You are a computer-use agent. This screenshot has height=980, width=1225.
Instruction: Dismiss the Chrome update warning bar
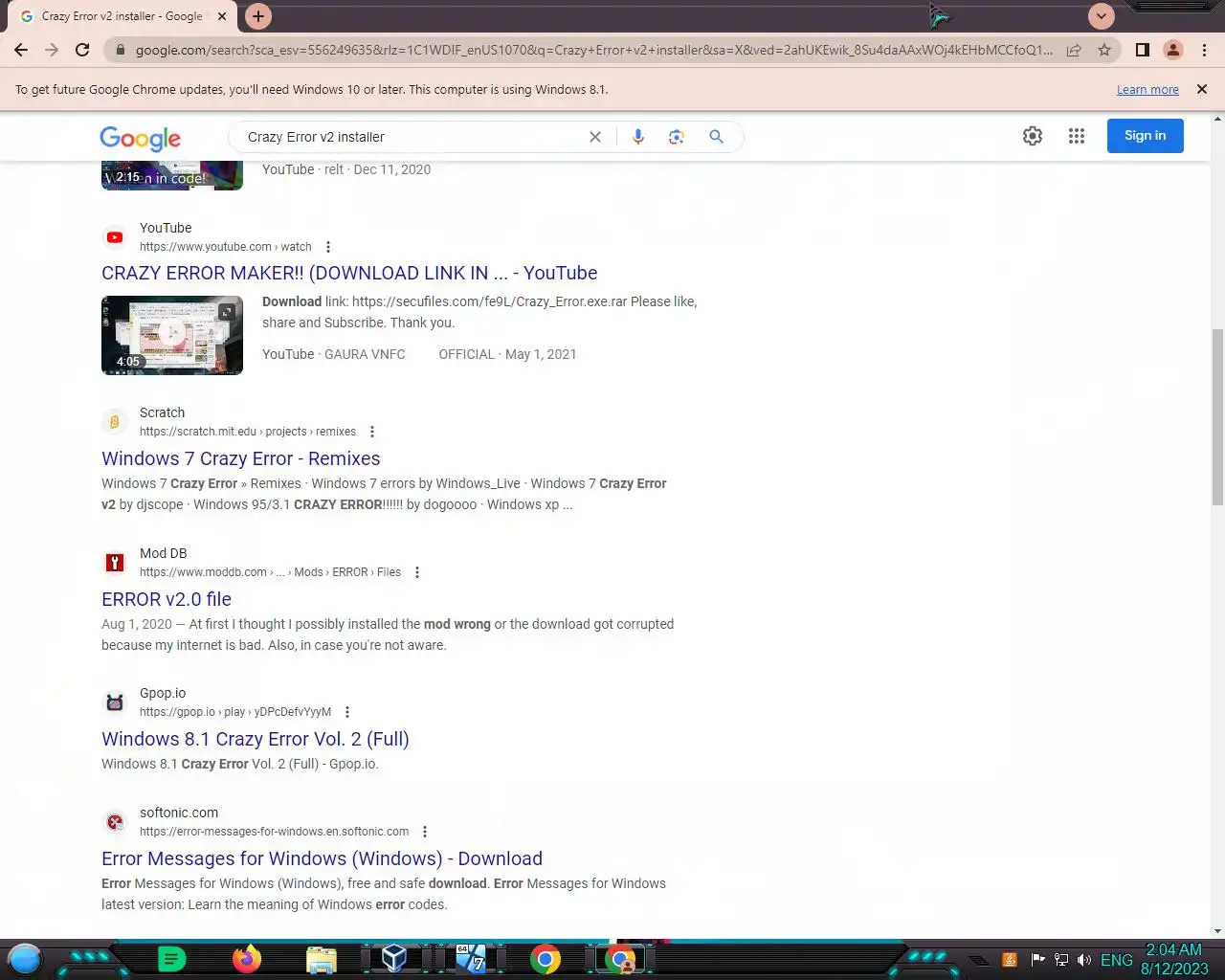pyautogui.click(x=1202, y=89)
